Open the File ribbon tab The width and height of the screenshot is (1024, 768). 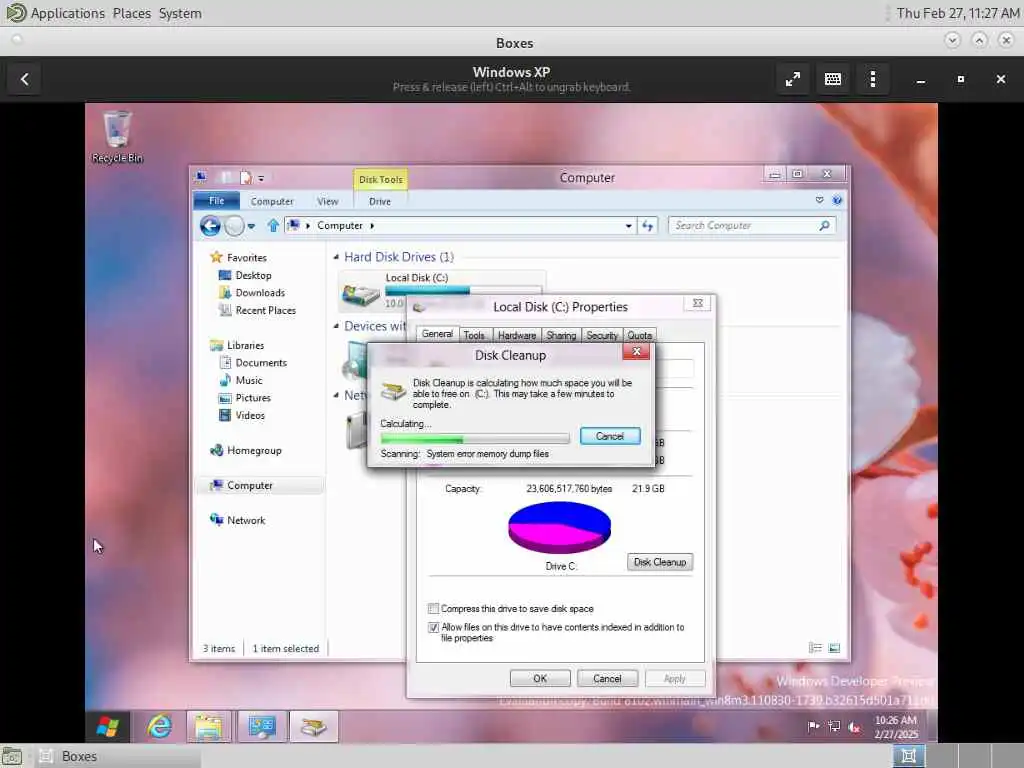coord(216,201)
